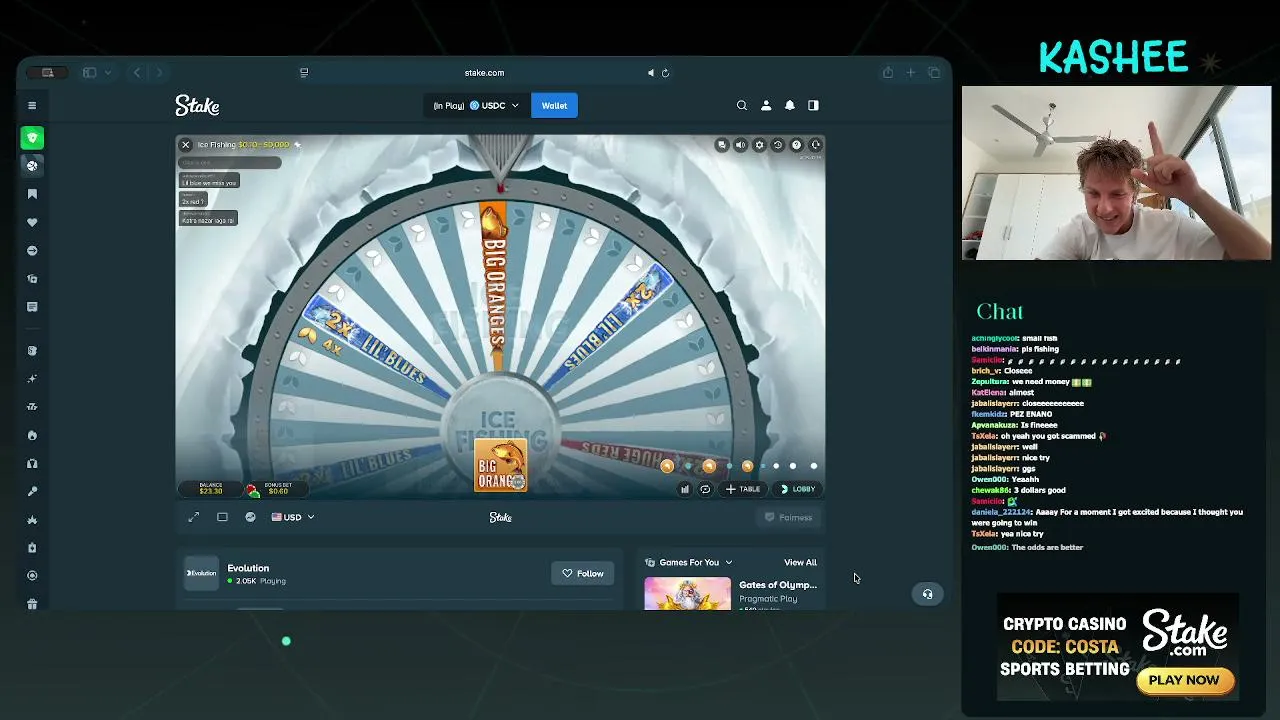The height and width of the screenshot is (720, 1280).
Task: Follow the Evolution provider
Action: 581,573
